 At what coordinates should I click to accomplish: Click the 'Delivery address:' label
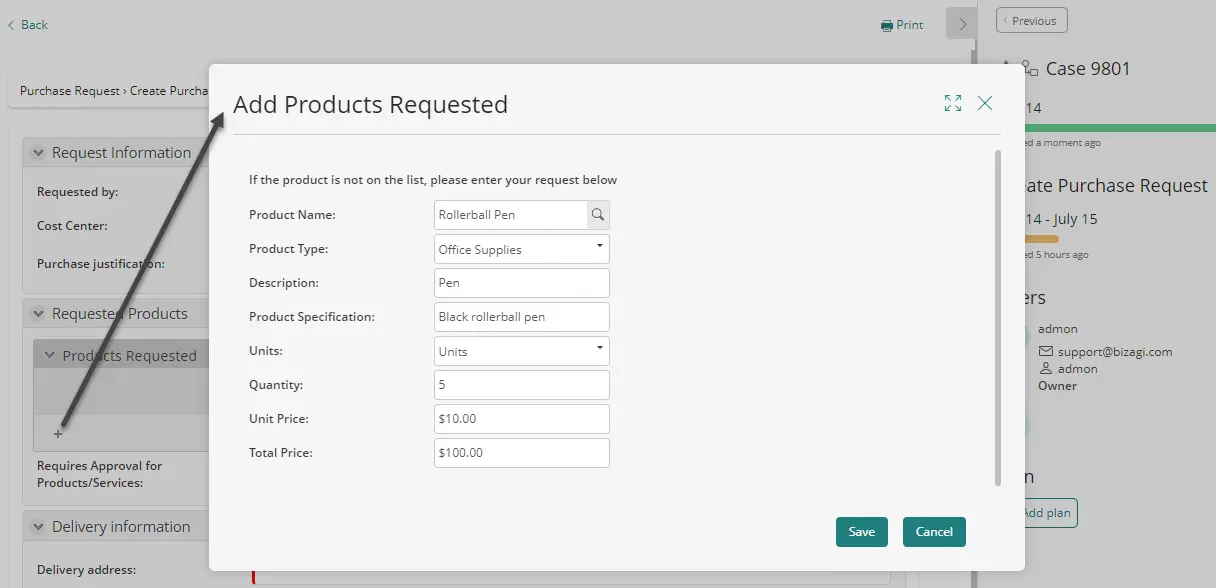88,570
